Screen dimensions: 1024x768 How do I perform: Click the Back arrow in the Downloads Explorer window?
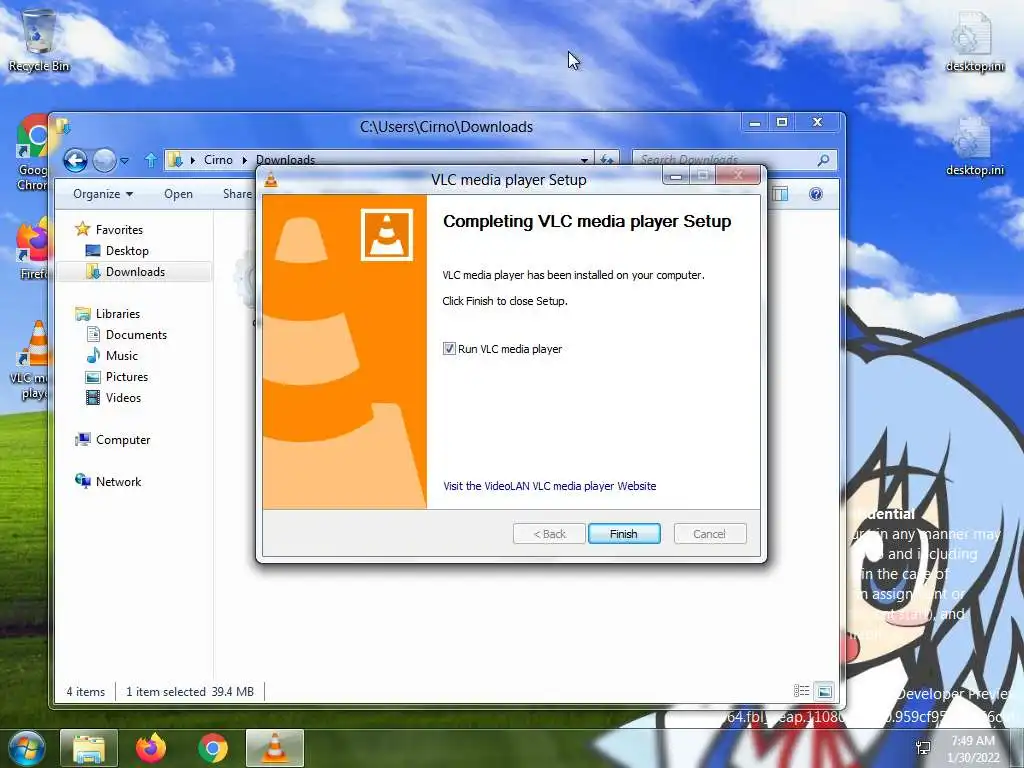click(x=75, y=160)
